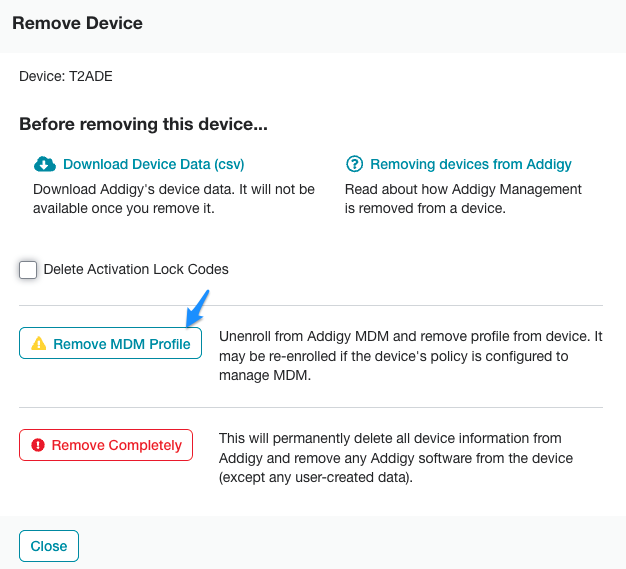Click the question mark help icon
The width and height of the screenshot is (626, 569).
coord(354,164)
